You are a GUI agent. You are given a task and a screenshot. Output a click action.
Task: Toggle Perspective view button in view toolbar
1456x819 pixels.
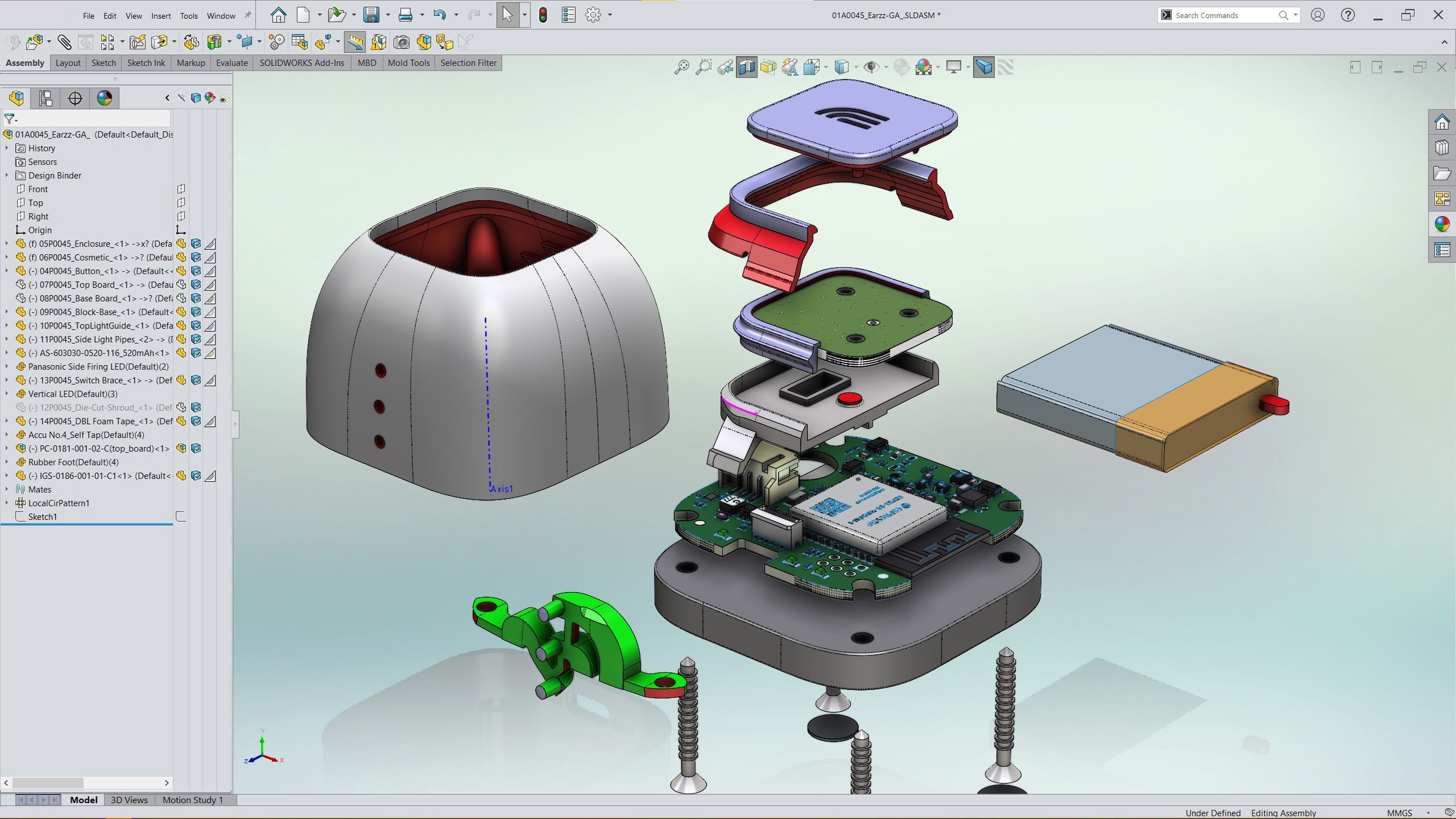[983, 68]
